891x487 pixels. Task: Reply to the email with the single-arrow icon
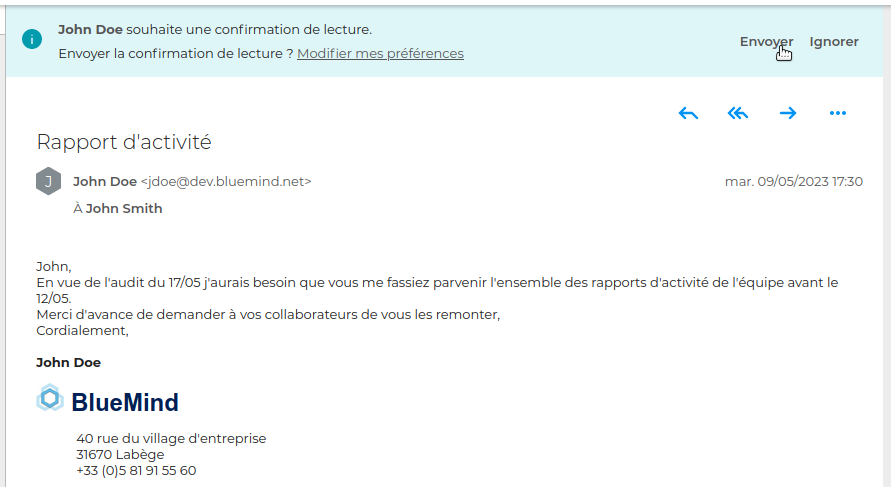pos(688,113)
